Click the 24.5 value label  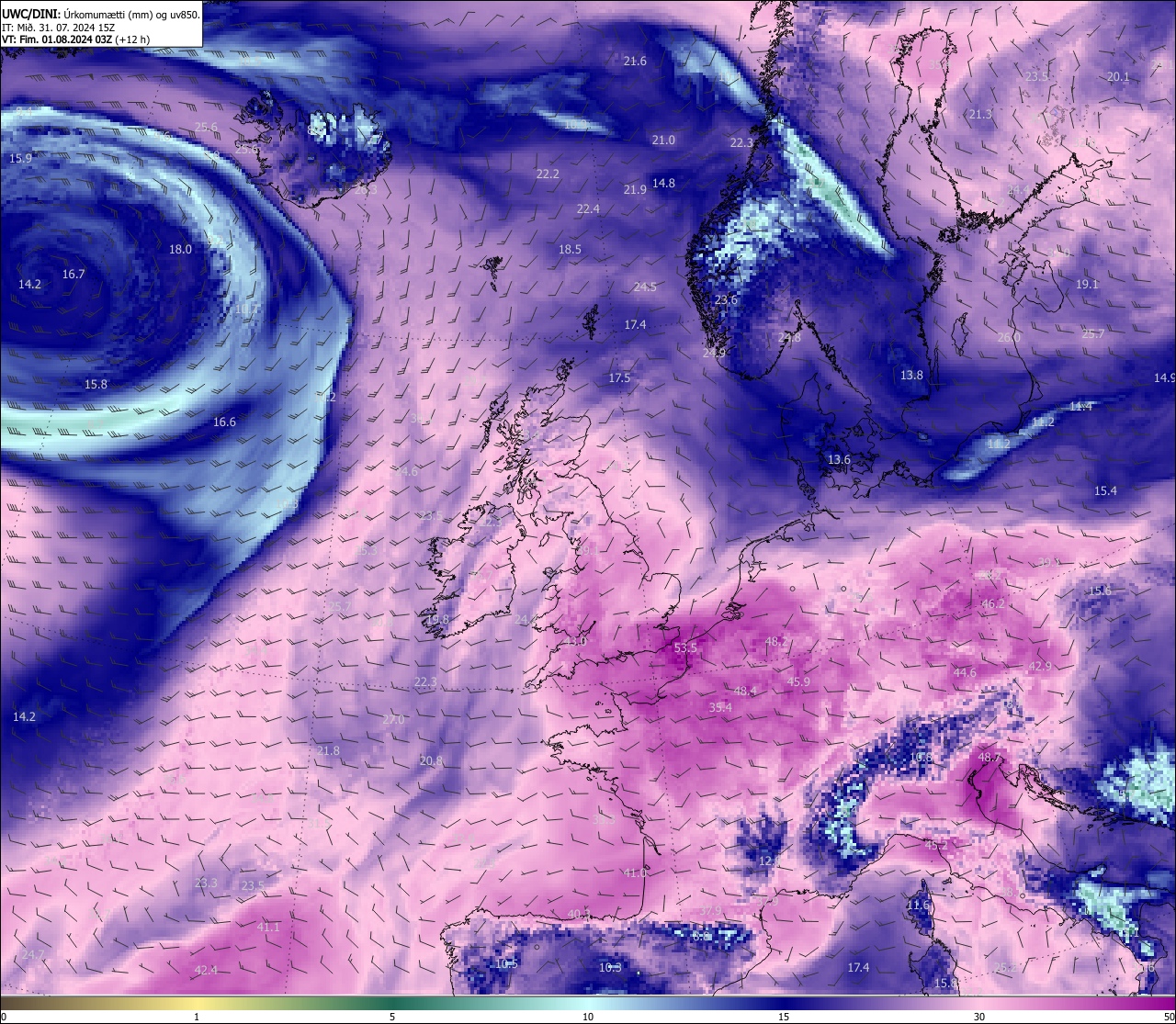pyautogui.click(x=645, y=287)
